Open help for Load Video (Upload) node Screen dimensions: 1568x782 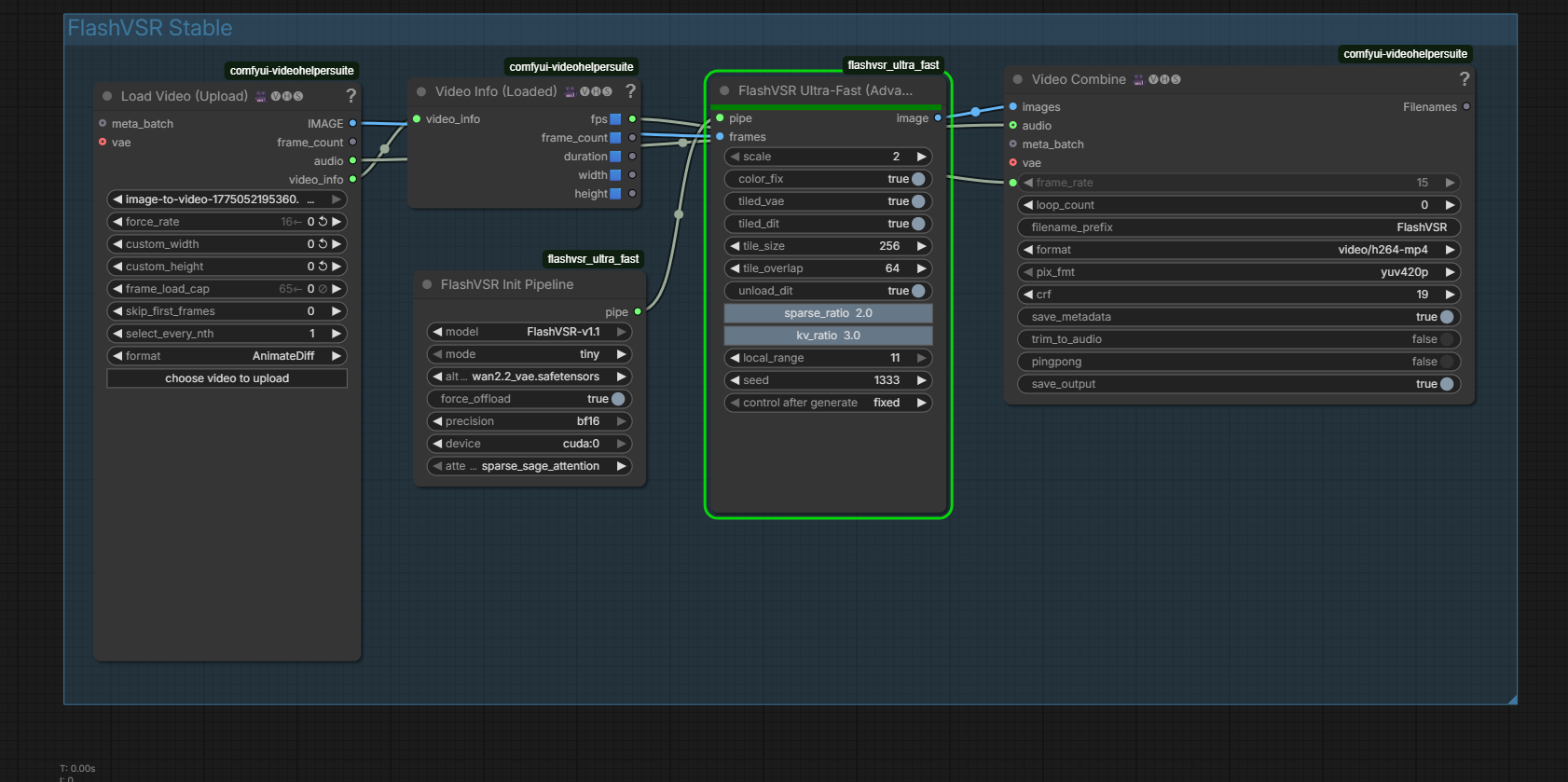point(351,96)
